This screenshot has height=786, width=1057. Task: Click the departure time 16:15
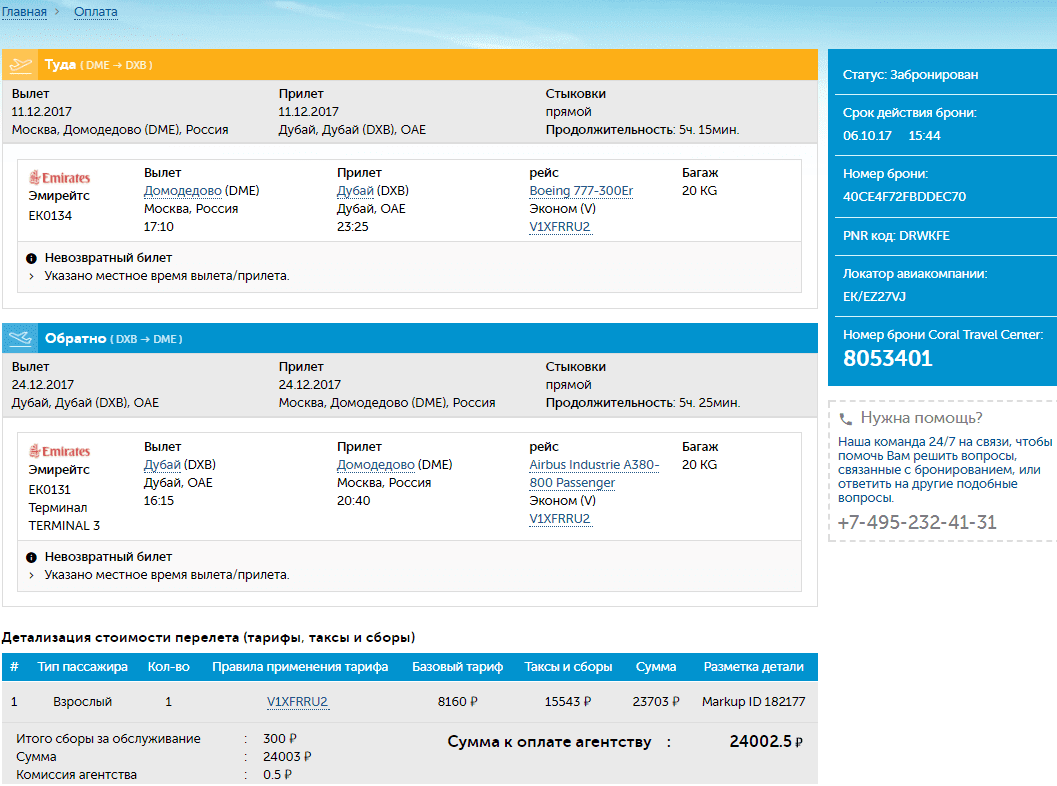(x=158, y=501)
